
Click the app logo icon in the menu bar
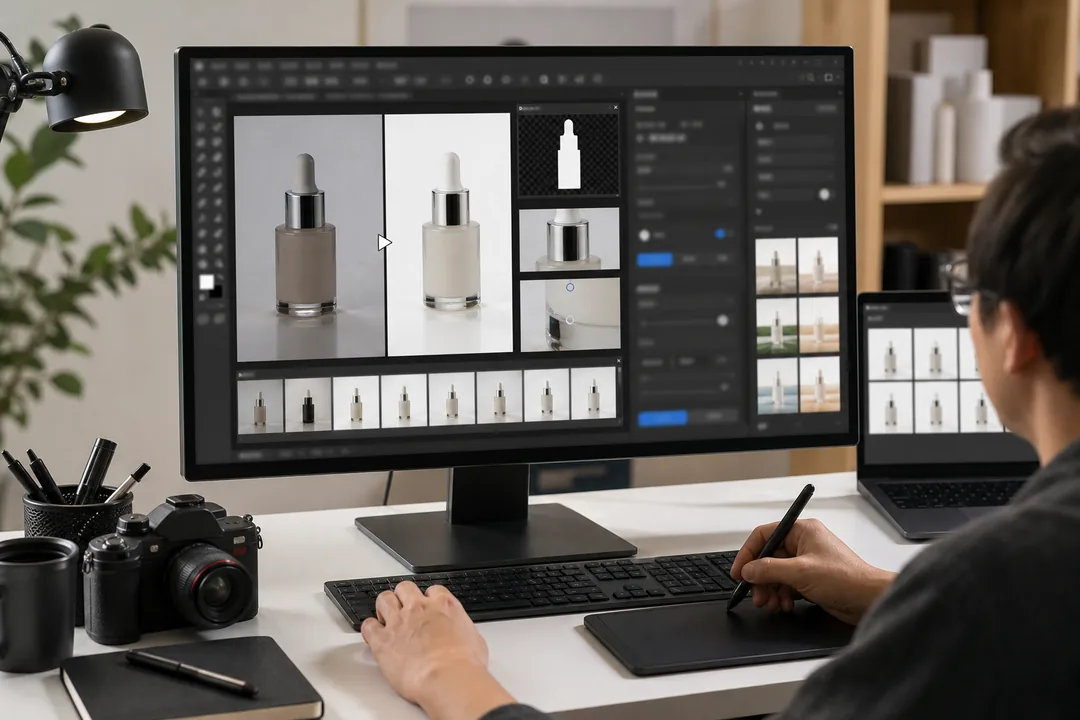(200, 66)
